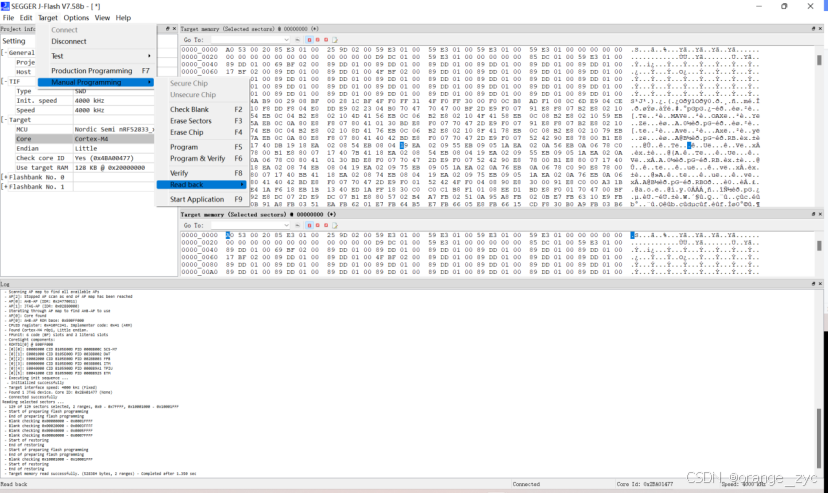Select Start Application F9

pos(201,199)
